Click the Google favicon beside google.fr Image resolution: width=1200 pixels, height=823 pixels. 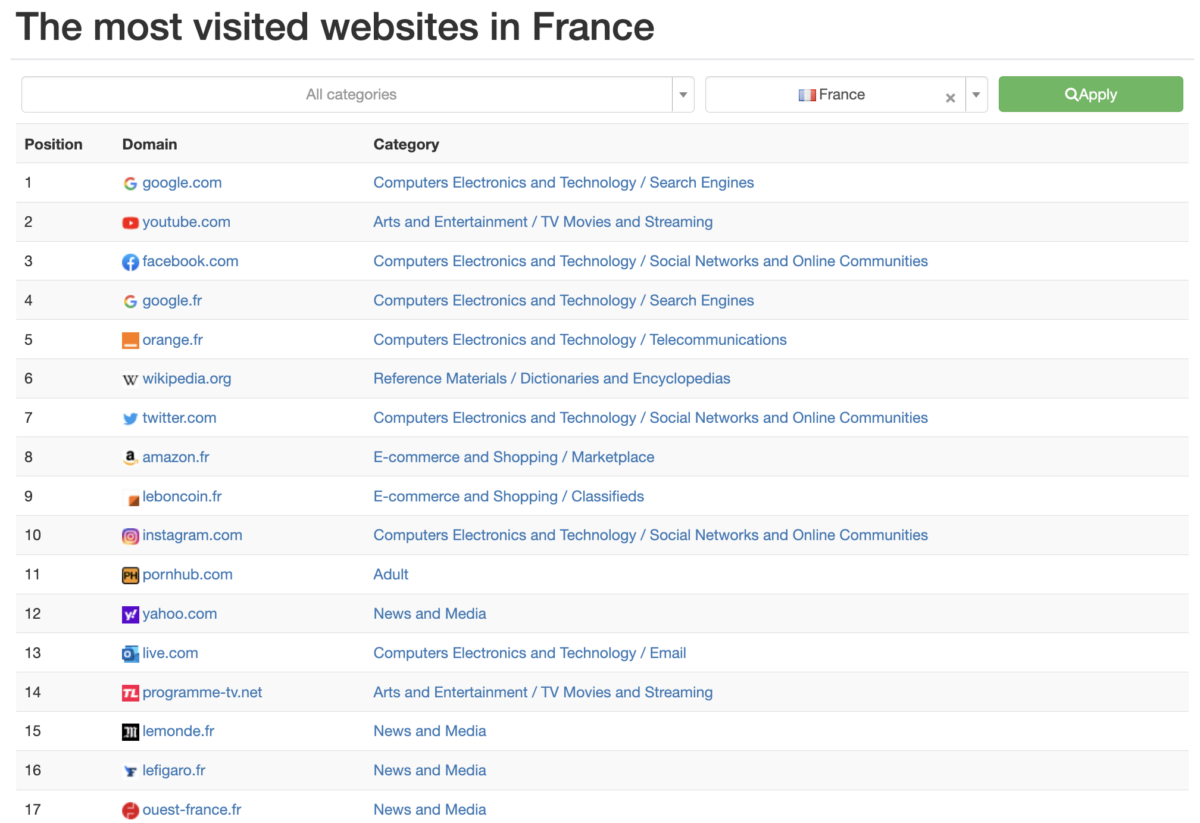130,301
